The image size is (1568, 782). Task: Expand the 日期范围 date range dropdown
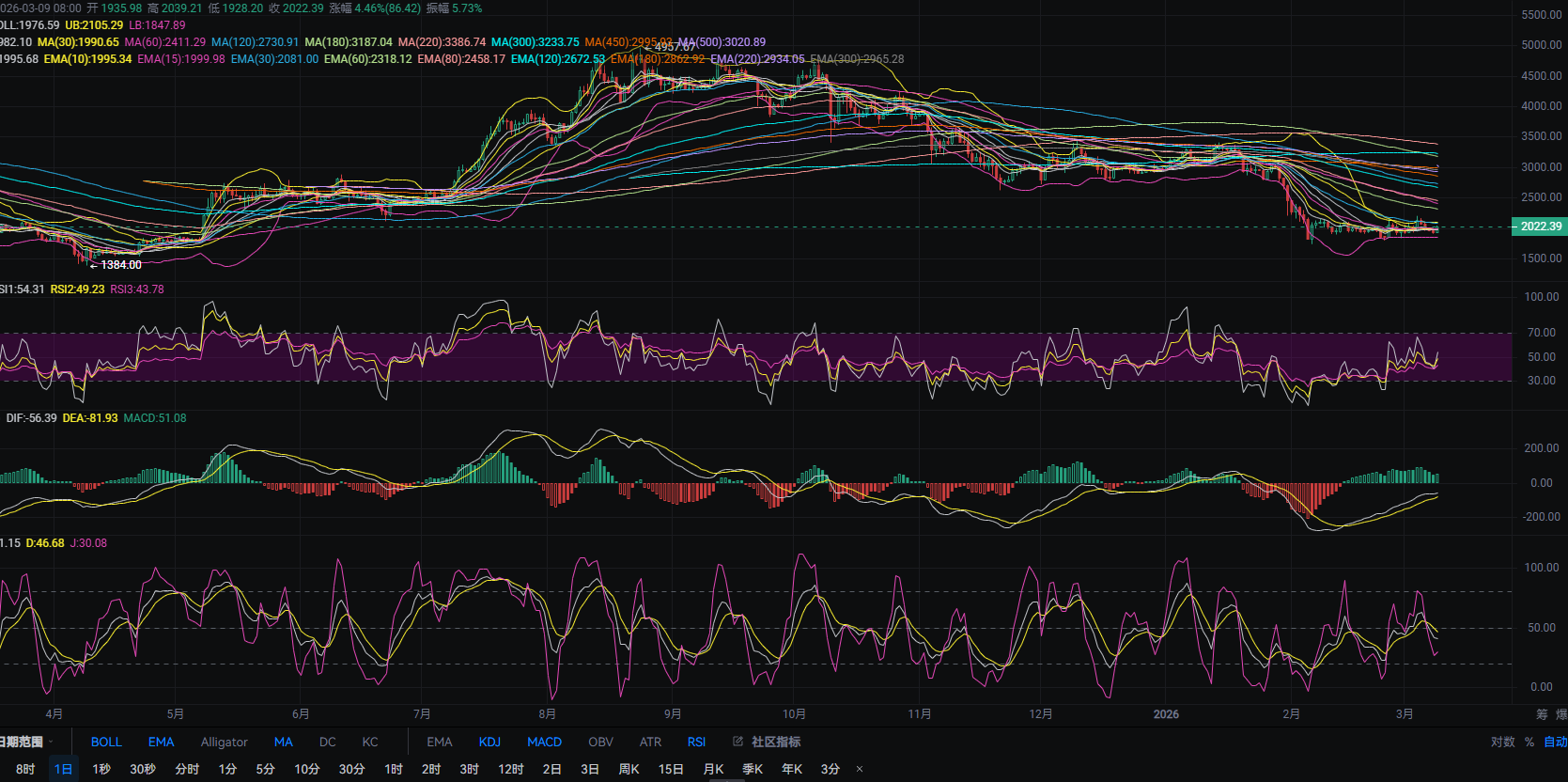pos(26,742)
